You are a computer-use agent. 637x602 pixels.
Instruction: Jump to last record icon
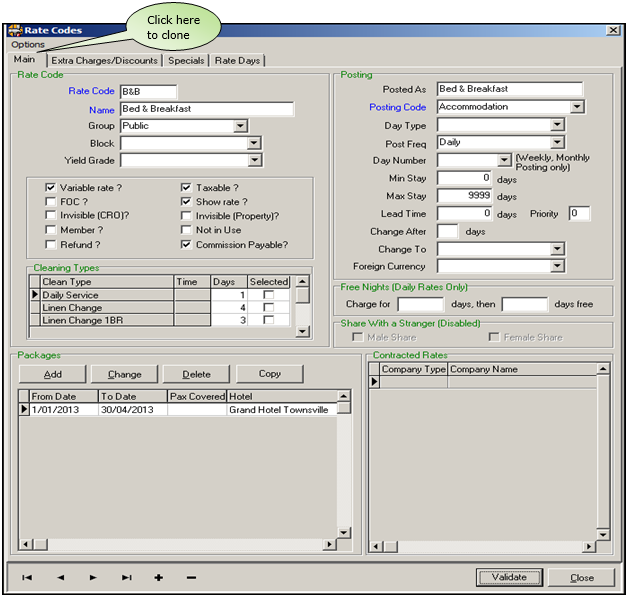tap(126, 577)
